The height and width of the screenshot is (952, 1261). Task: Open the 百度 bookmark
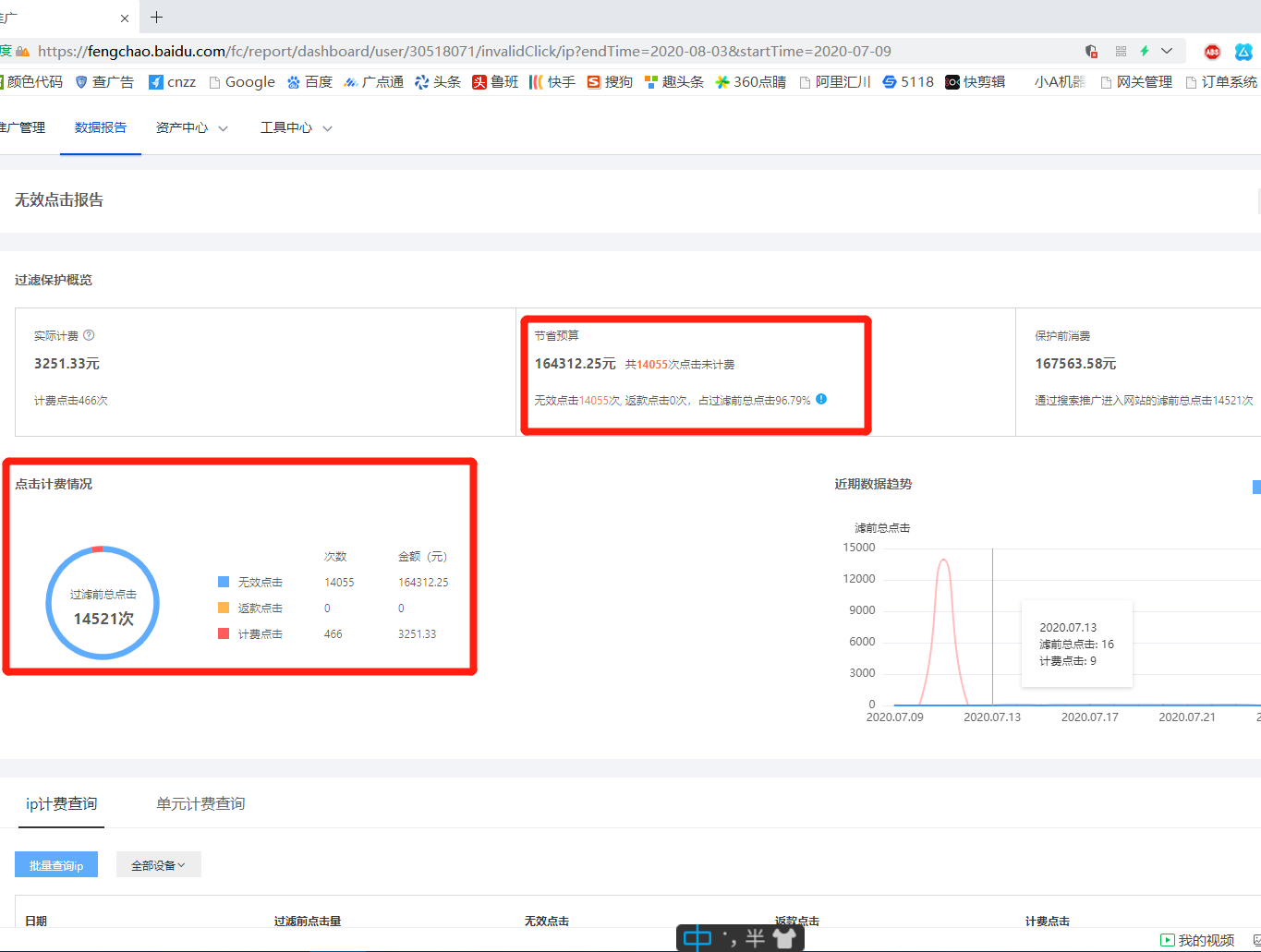(x=309, y=82)
